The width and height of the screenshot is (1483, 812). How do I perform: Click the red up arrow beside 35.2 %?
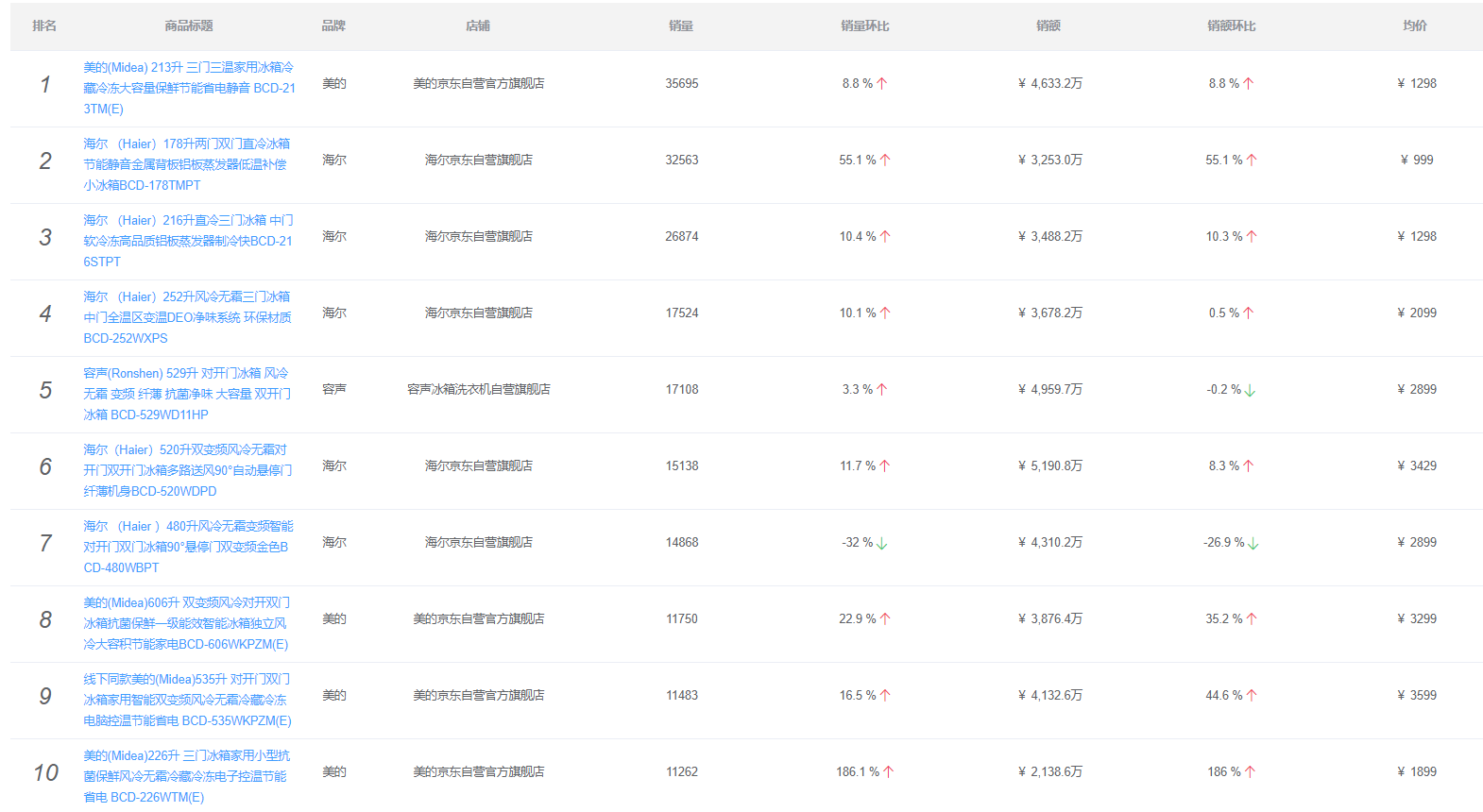pos(1252,619)
